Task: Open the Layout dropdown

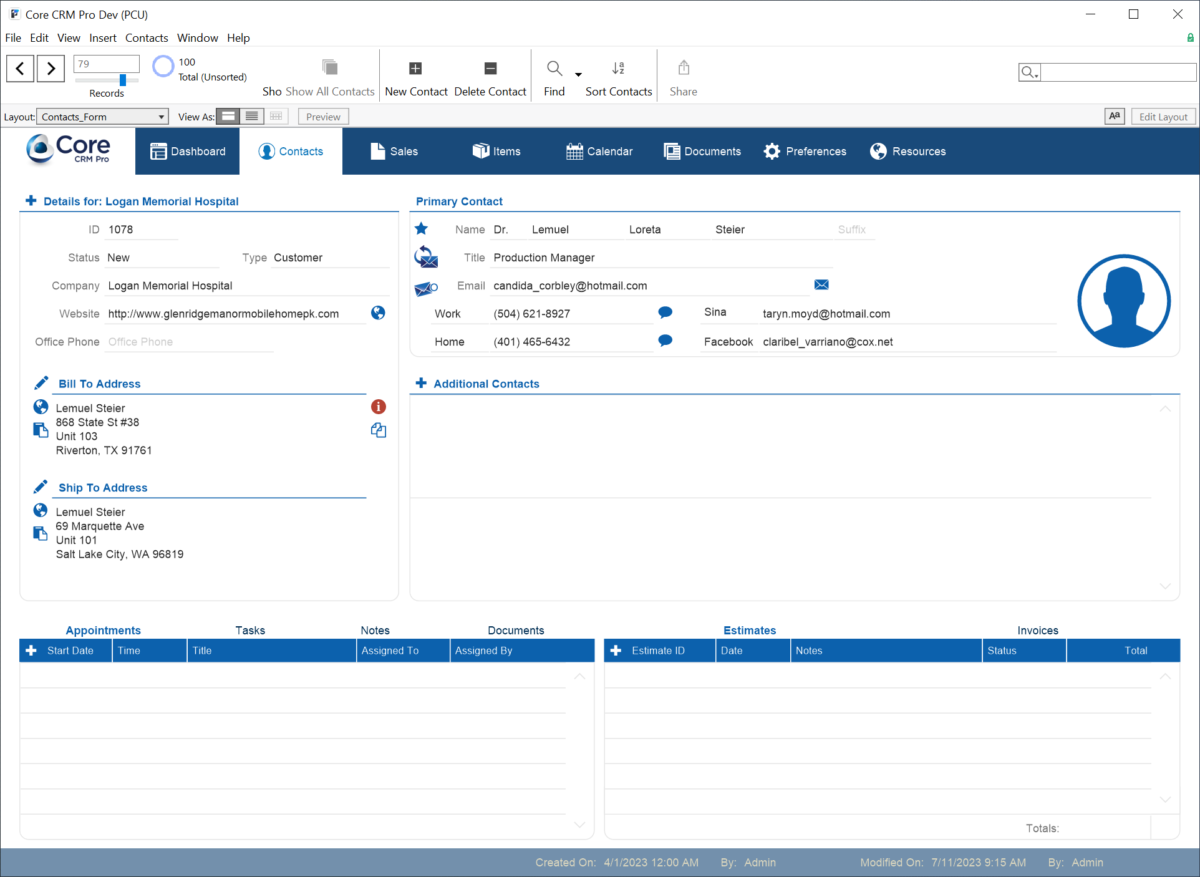Action: (x=102, y=116)
